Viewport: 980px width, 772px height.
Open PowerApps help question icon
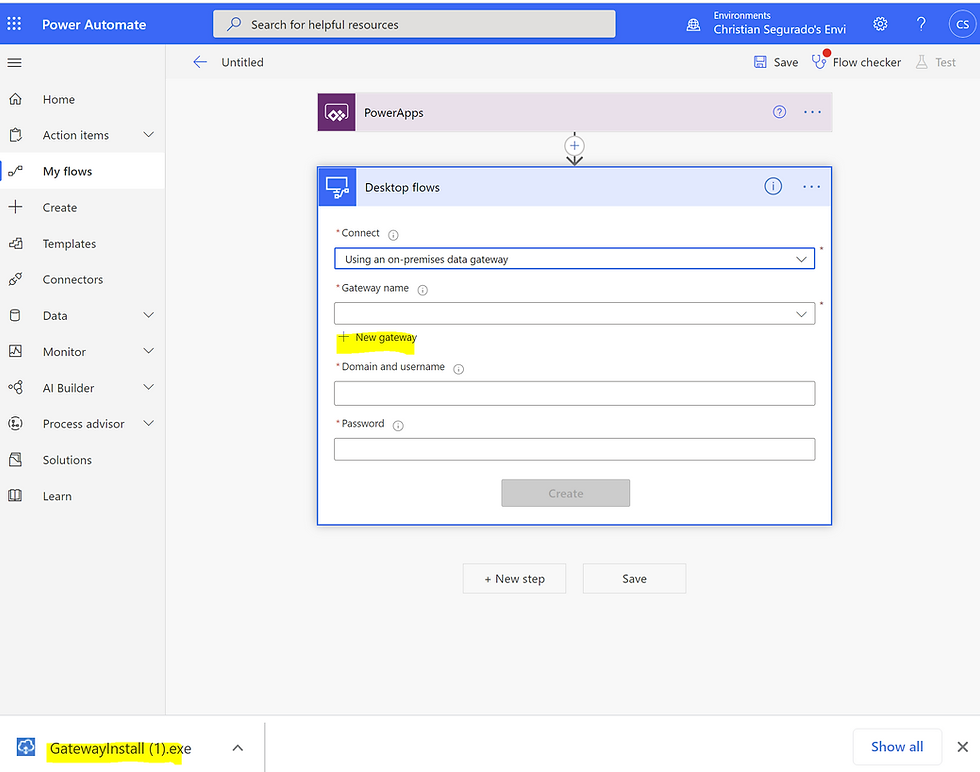779,112
